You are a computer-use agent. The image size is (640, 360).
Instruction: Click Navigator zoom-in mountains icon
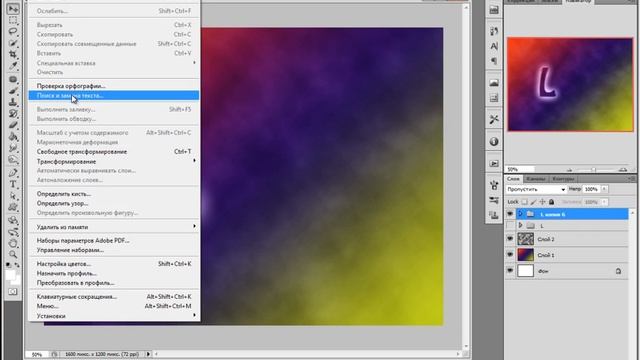pos(623,169)
